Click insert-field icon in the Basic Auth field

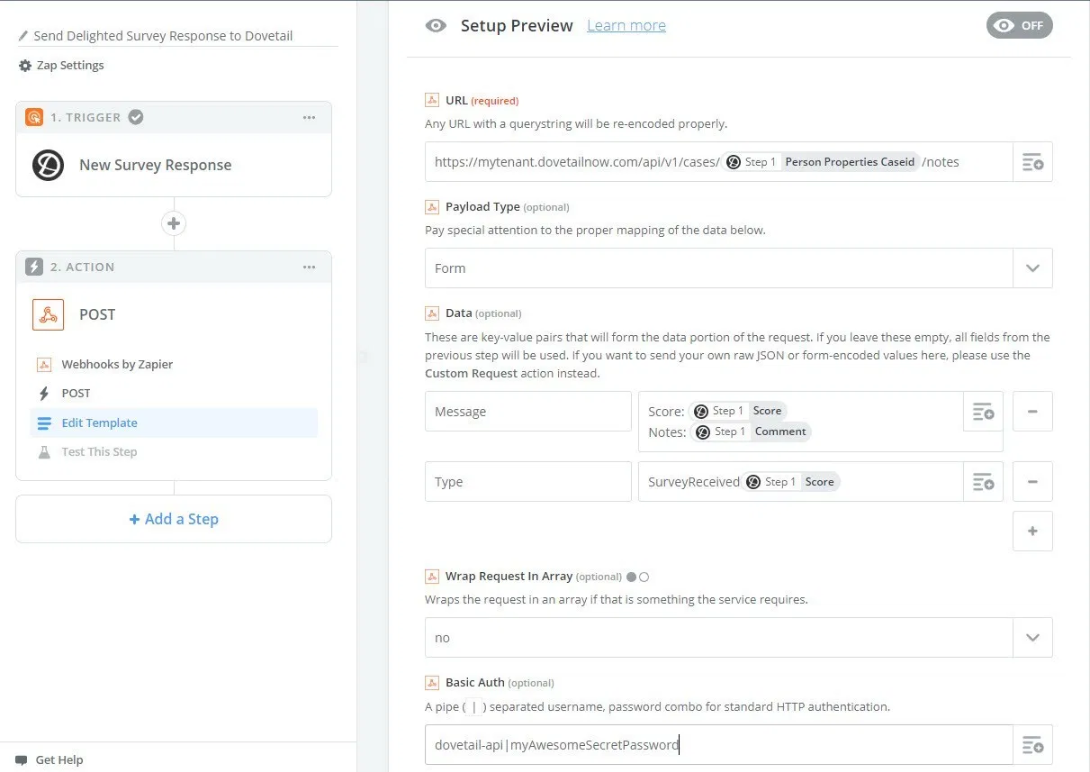tap(1032, 745)
